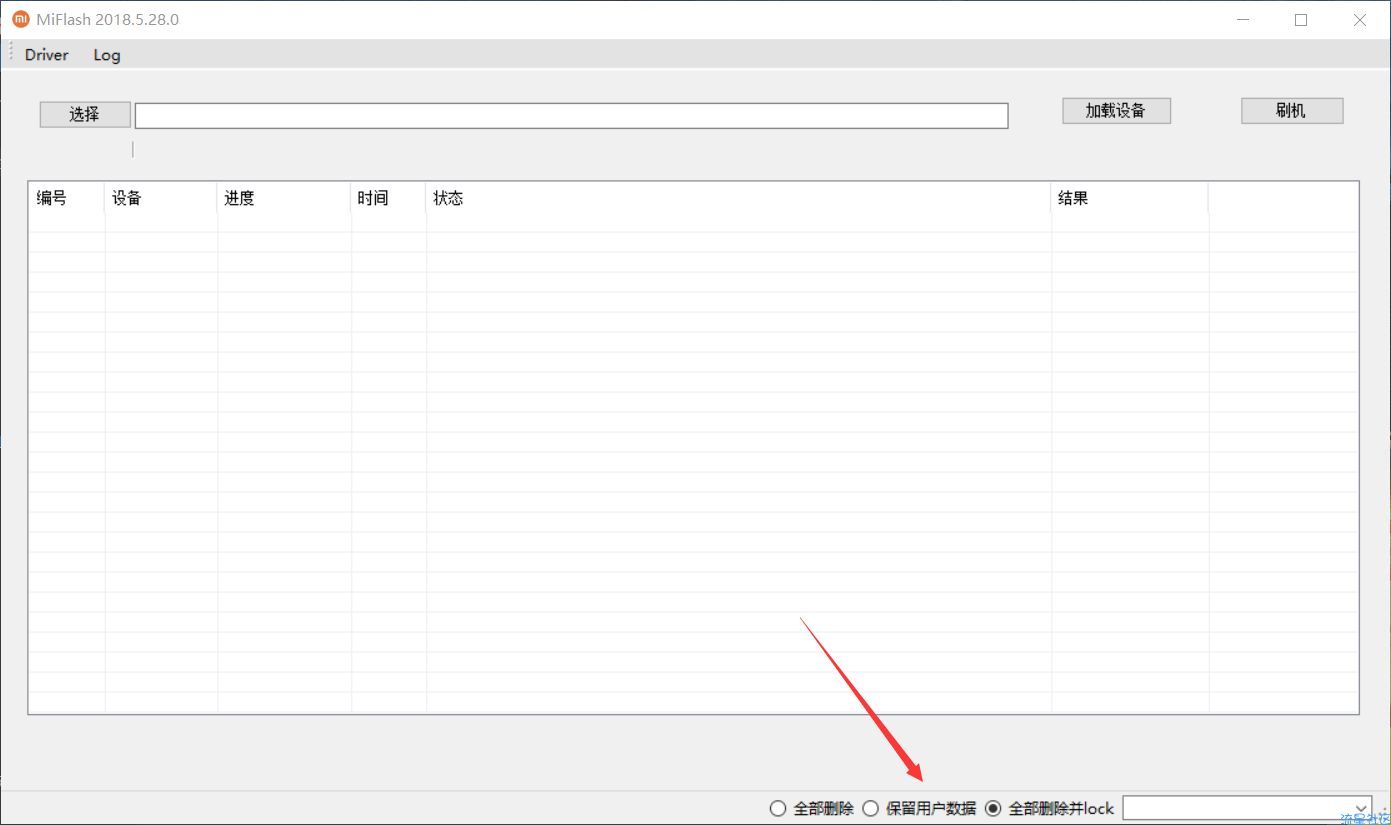Click the 加载设备 button
Image resolution: width=1391 pixels, height=825 pixels.
pyautogui.click(x=1116, y=111)
